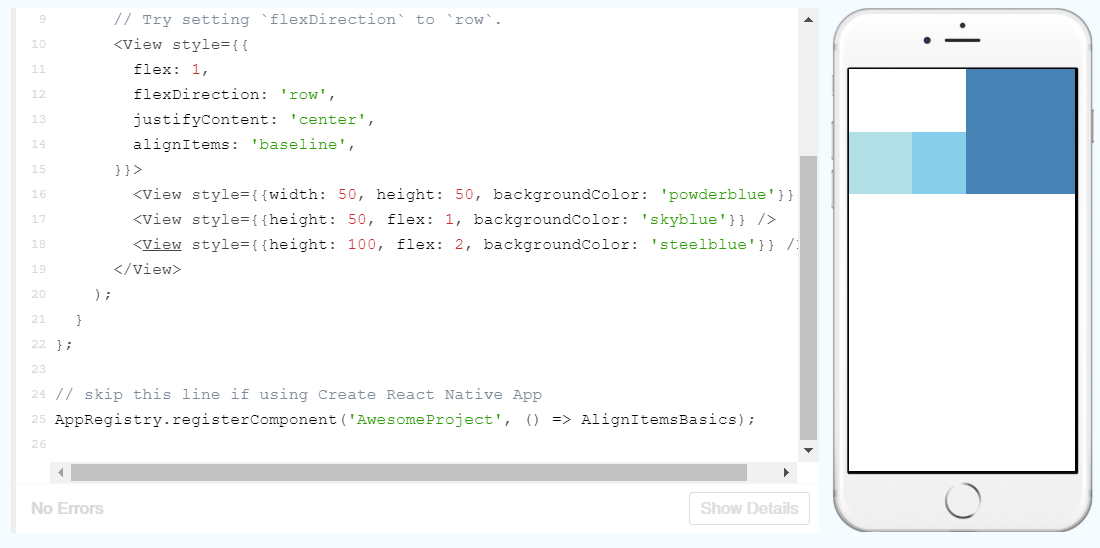Viewport: 1100px width, 548px height.
Task: Click the vertical scrollbar thumb
Action: point(808,296)
